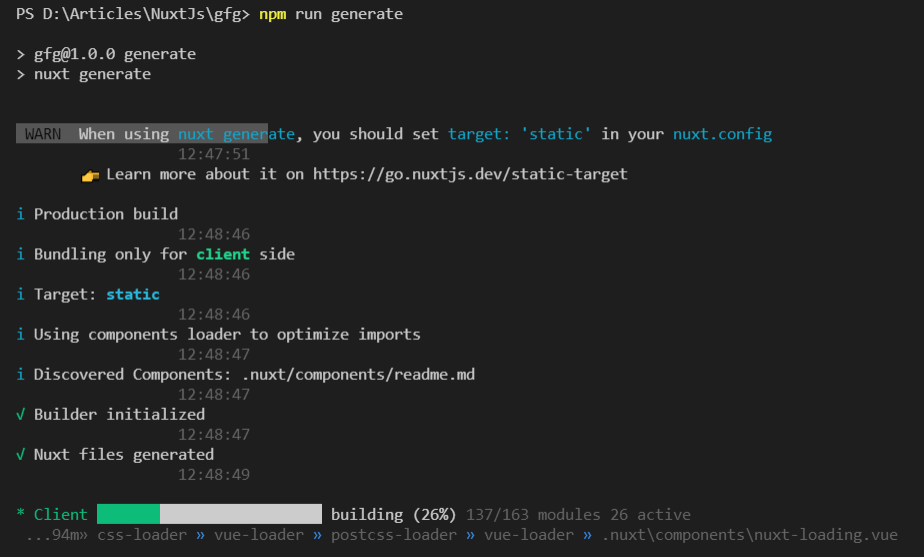The height and width of the screenshot is (557, 924).
Task: Click the WARN badge label
Action: click(43, 134)
